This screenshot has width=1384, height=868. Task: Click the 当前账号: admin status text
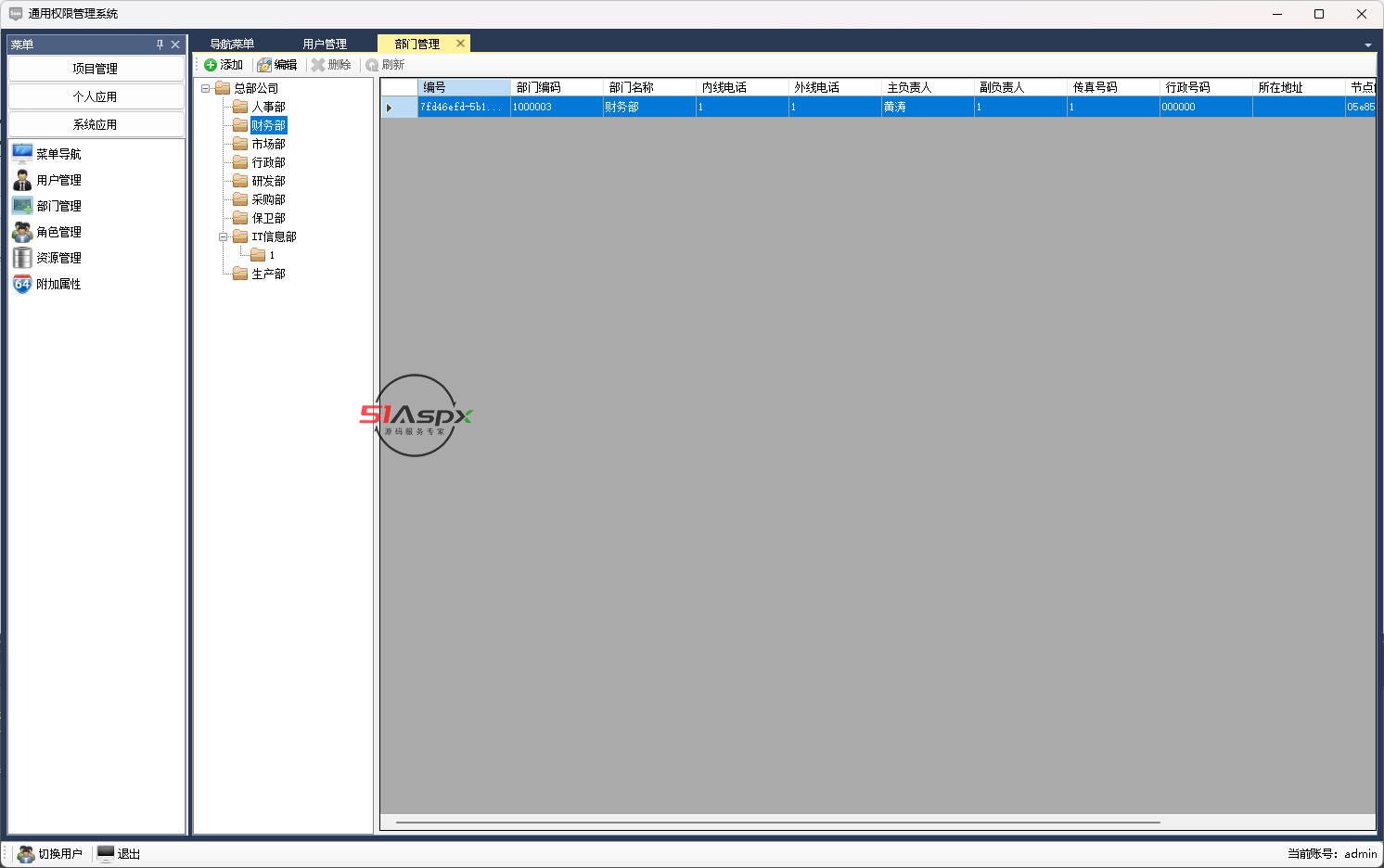click(x=1332, y=854)
